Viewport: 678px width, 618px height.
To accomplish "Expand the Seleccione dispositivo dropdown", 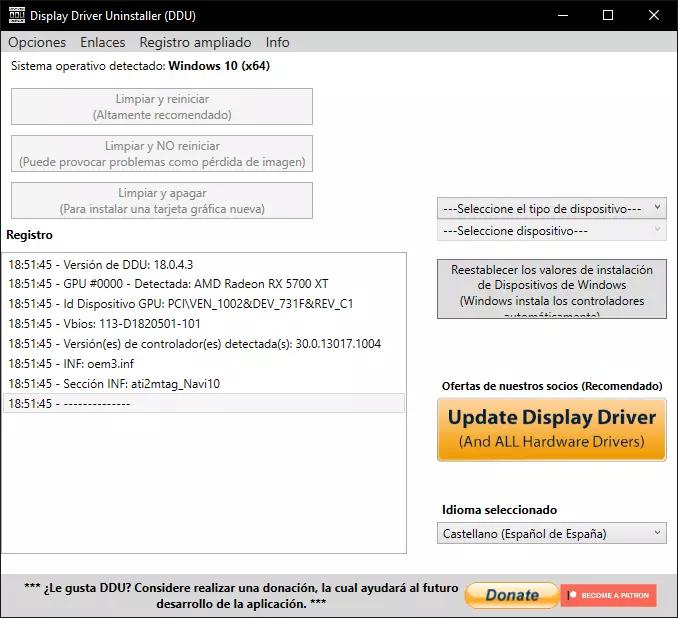I will 551,230.
